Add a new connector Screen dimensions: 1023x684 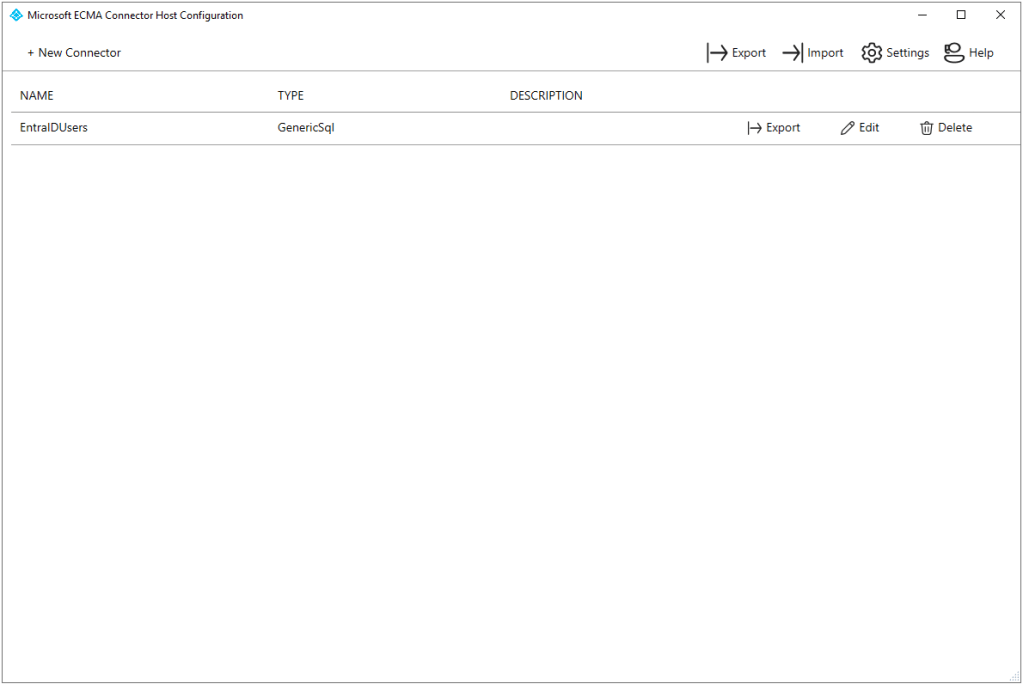(74, 53)
